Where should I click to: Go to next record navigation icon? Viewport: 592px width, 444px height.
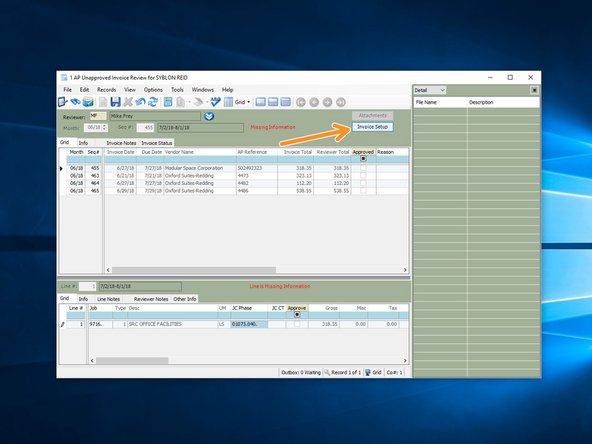point(327,102)
